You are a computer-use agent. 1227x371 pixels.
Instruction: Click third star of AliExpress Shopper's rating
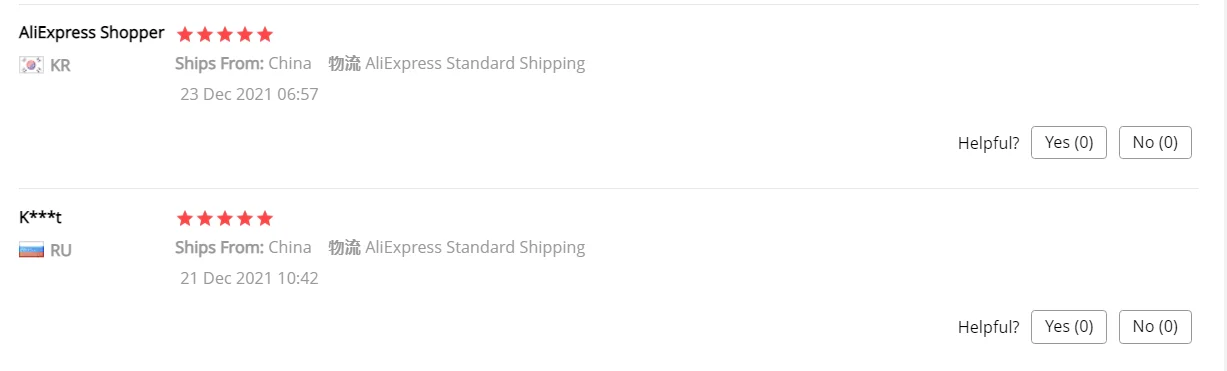pyautogui.click(x=225, y=34)
